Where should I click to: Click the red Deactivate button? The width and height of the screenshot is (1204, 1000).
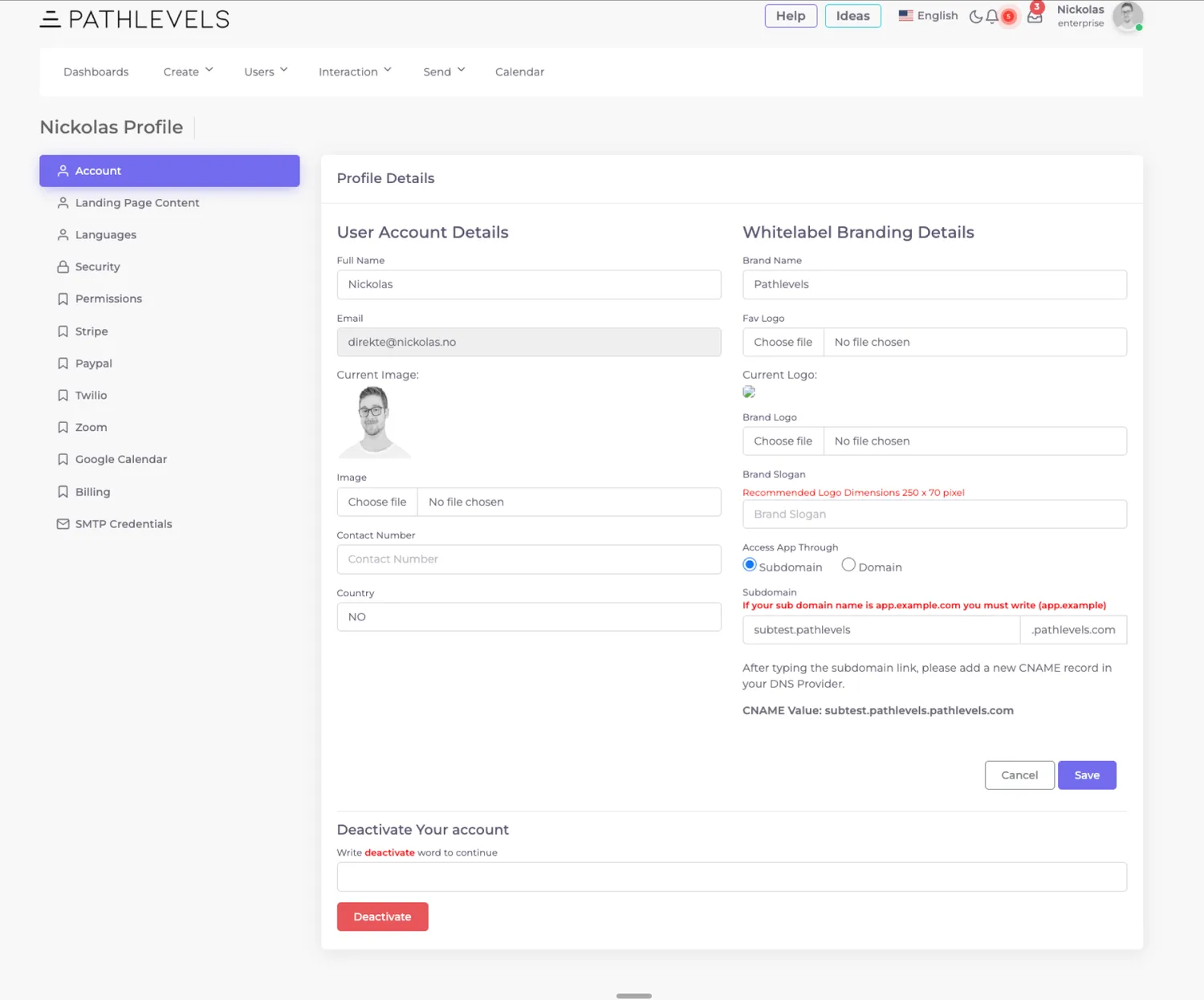pos(382,917)
